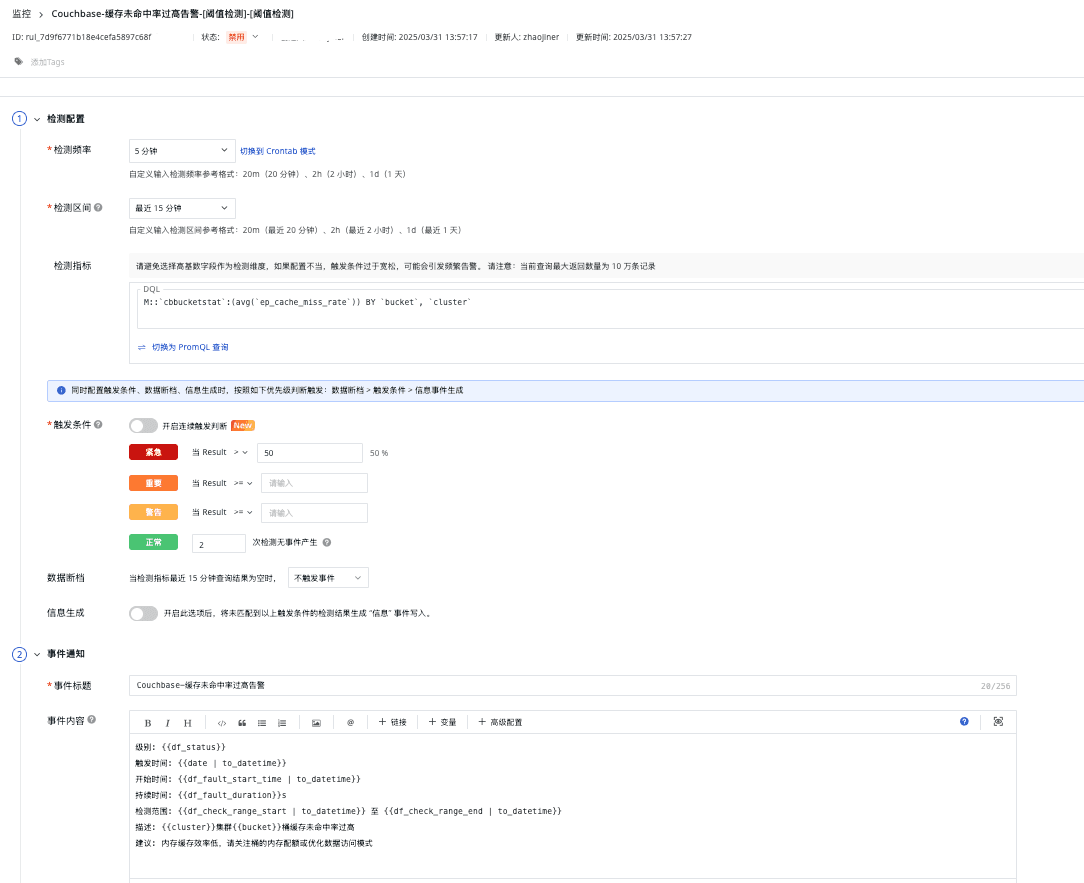Open 检测频率 5 分钟 dropdown
The image size is (1084, 883).
182,151
